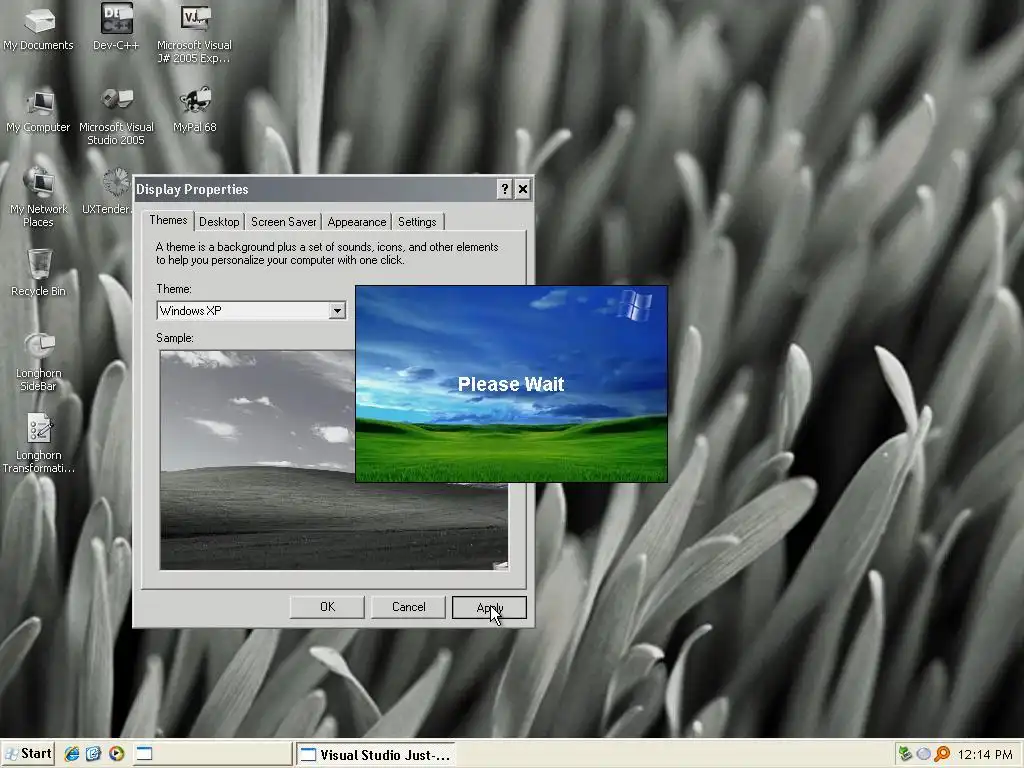Click the Cancel button
This screenshot has width=1024, height=768.
point(408,607)
